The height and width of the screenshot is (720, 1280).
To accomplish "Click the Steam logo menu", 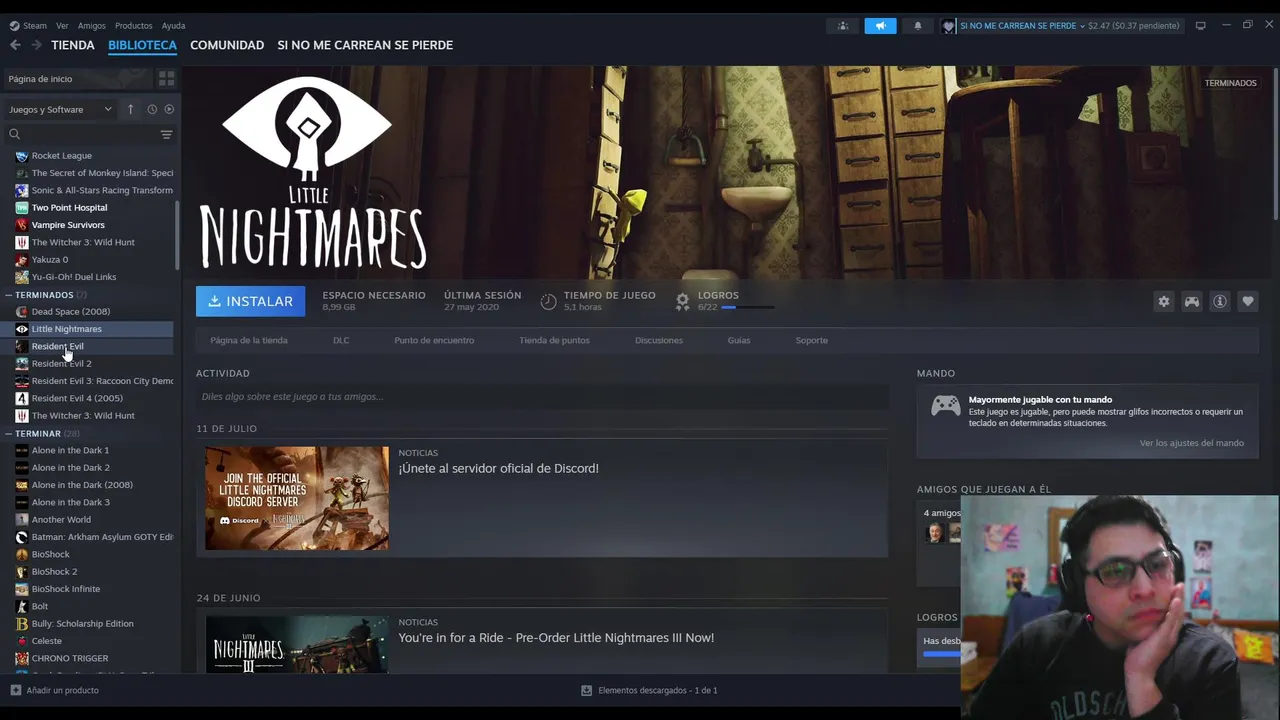I will 28,26.
